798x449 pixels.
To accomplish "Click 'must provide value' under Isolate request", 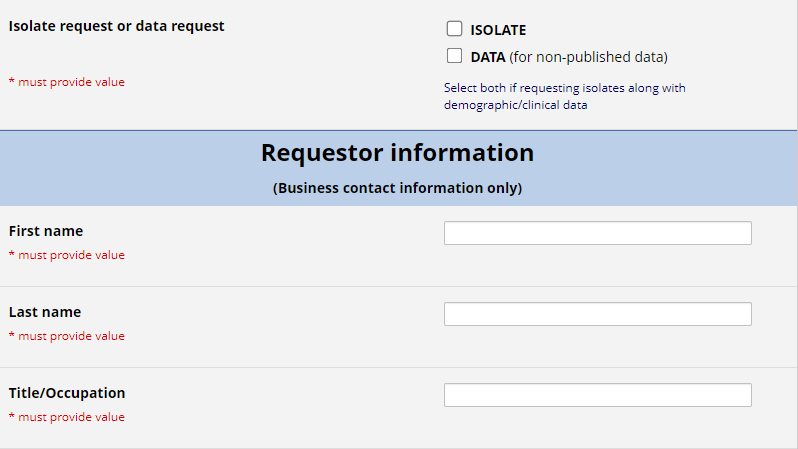I will pos(67,82).
